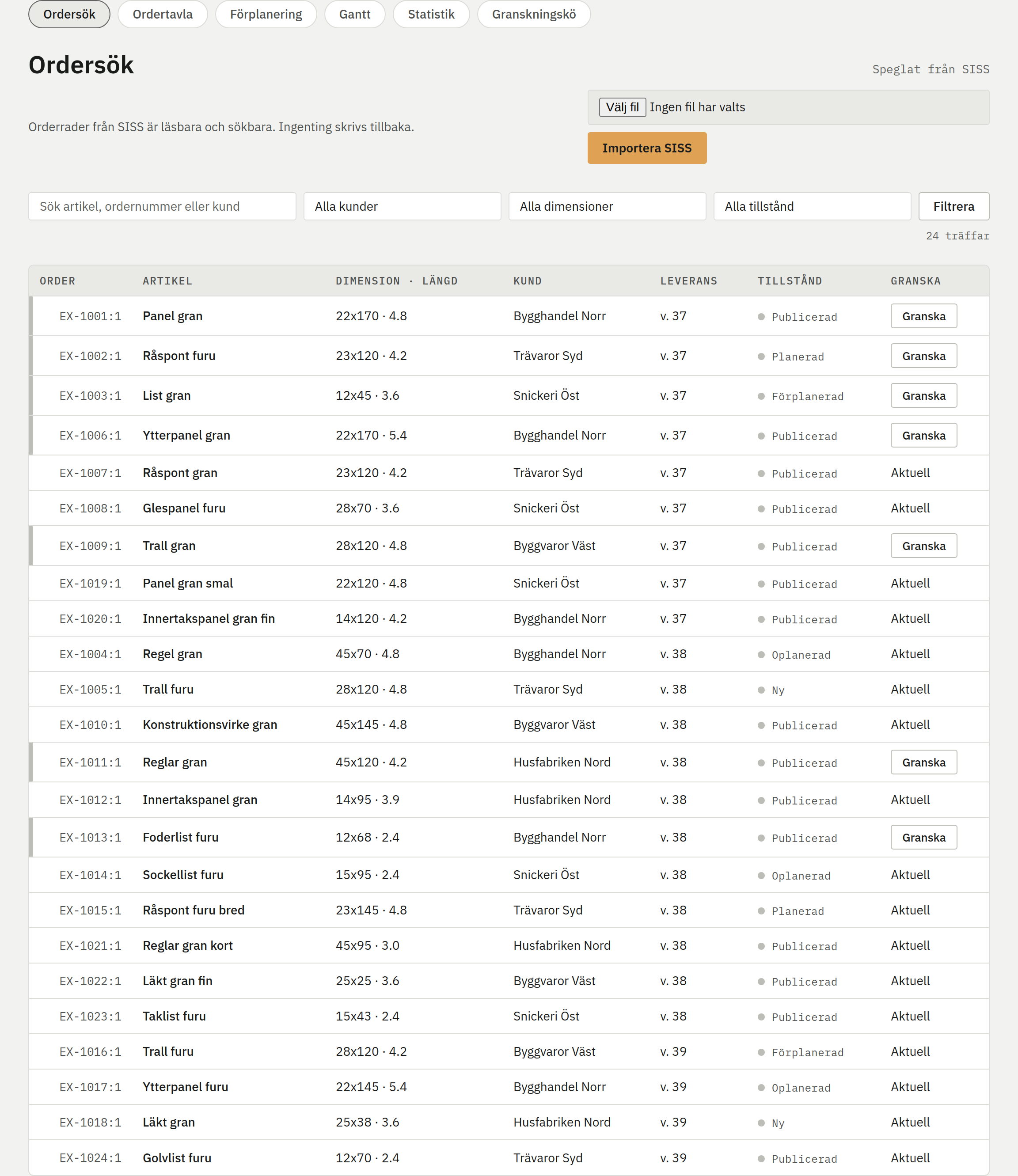
Task: Click article Reglar gran kort
Action: point(187,945)
